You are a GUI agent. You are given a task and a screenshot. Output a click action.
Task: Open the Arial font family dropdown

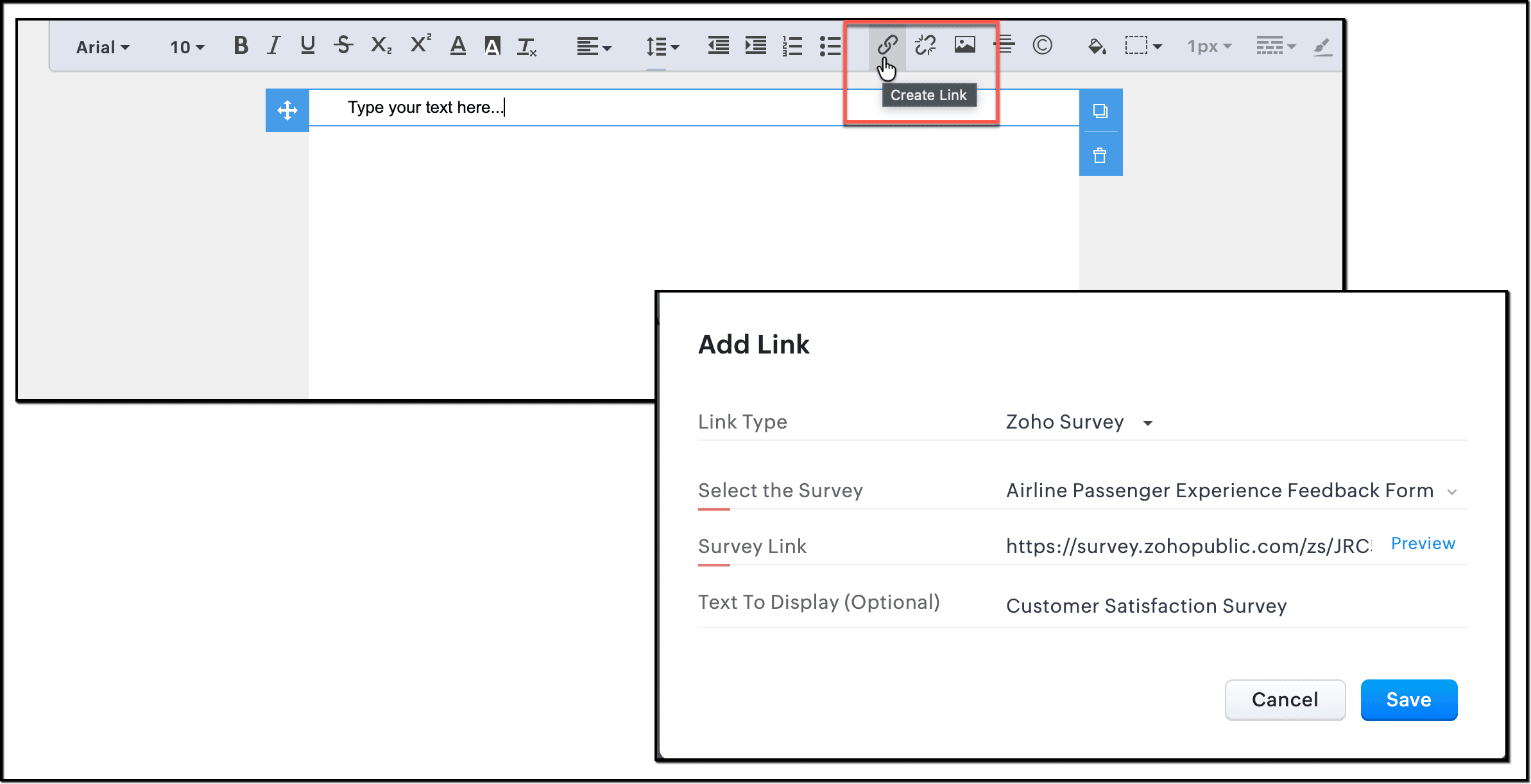pyautogui.click(x=103, y=47)
